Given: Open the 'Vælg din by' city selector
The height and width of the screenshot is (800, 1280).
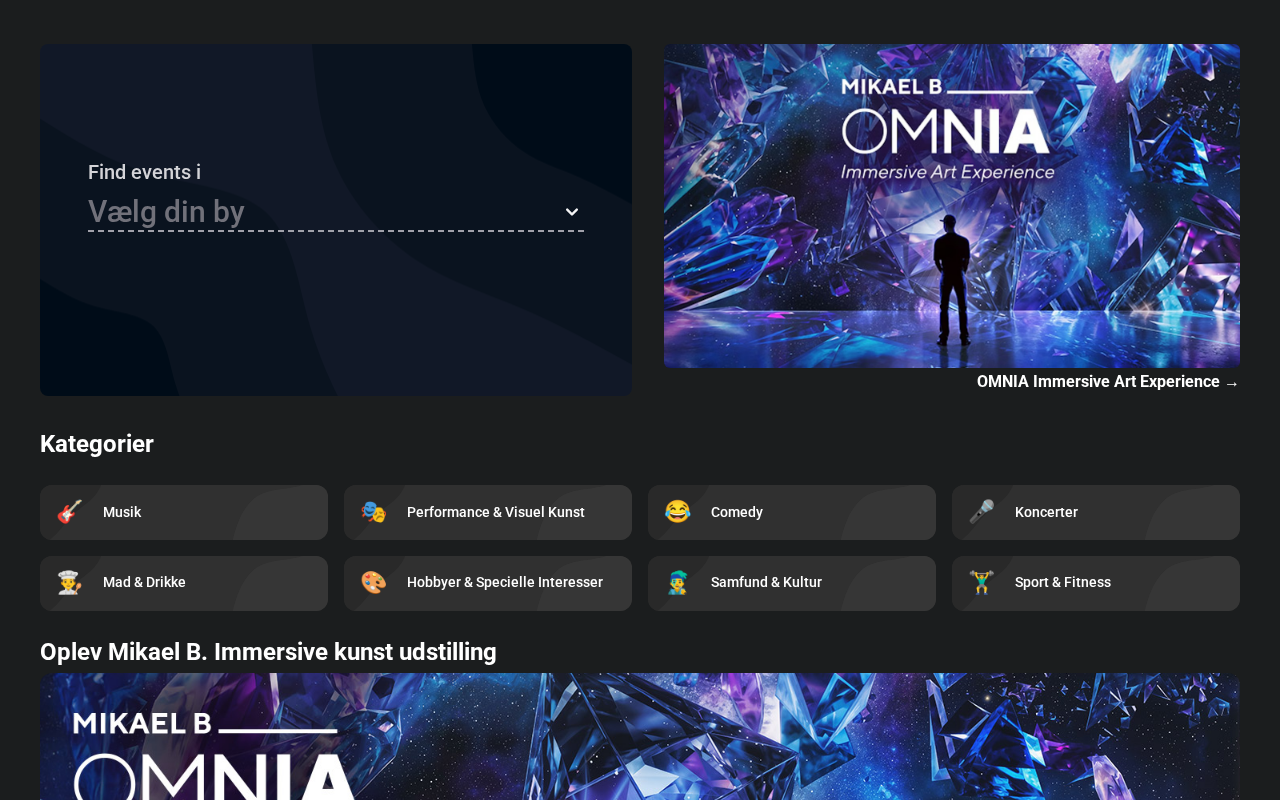Looking at the screenshot, I should coord(336,212).
